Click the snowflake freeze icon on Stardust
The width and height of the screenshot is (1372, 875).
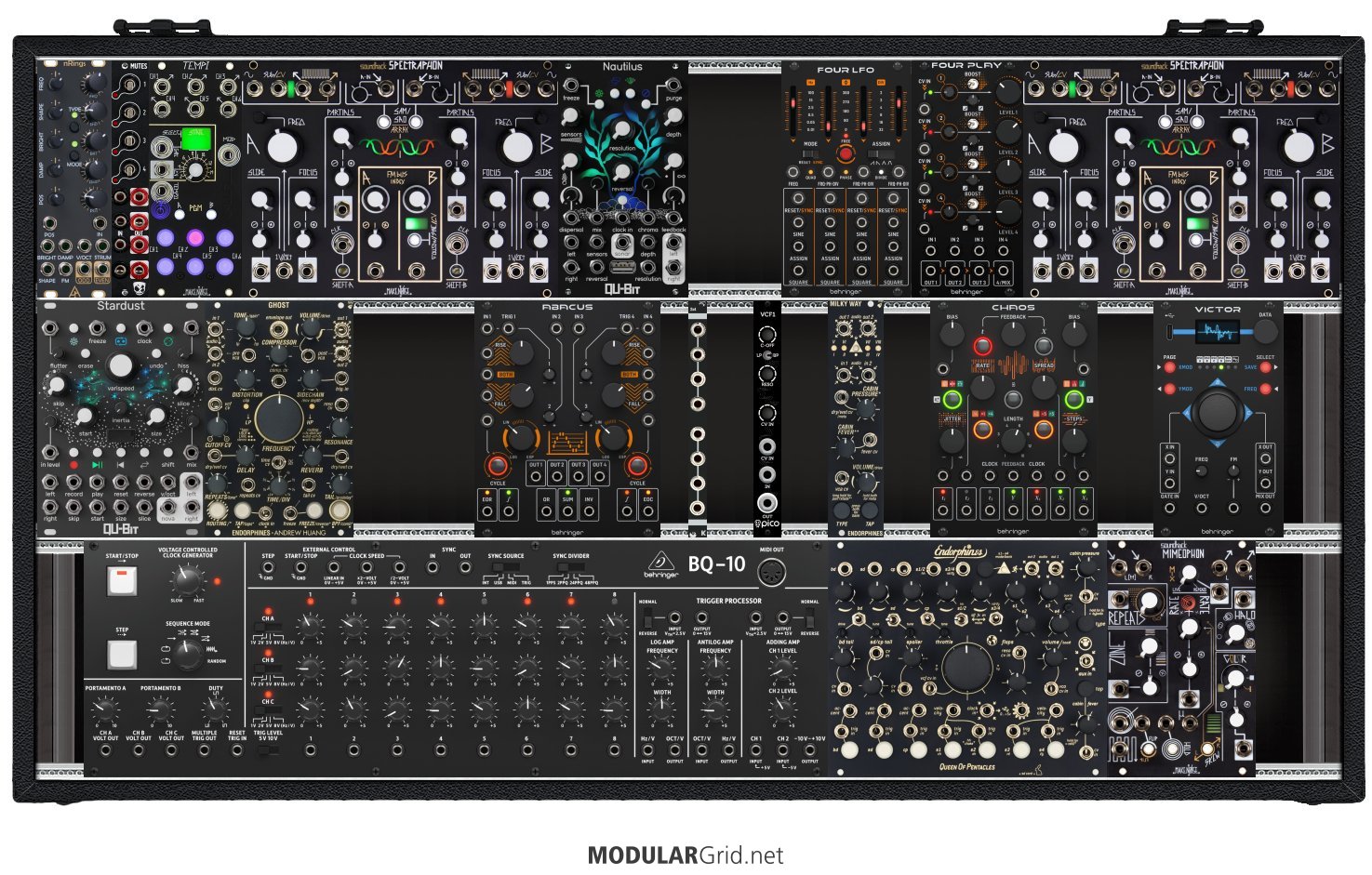click(x=73, y=341)
